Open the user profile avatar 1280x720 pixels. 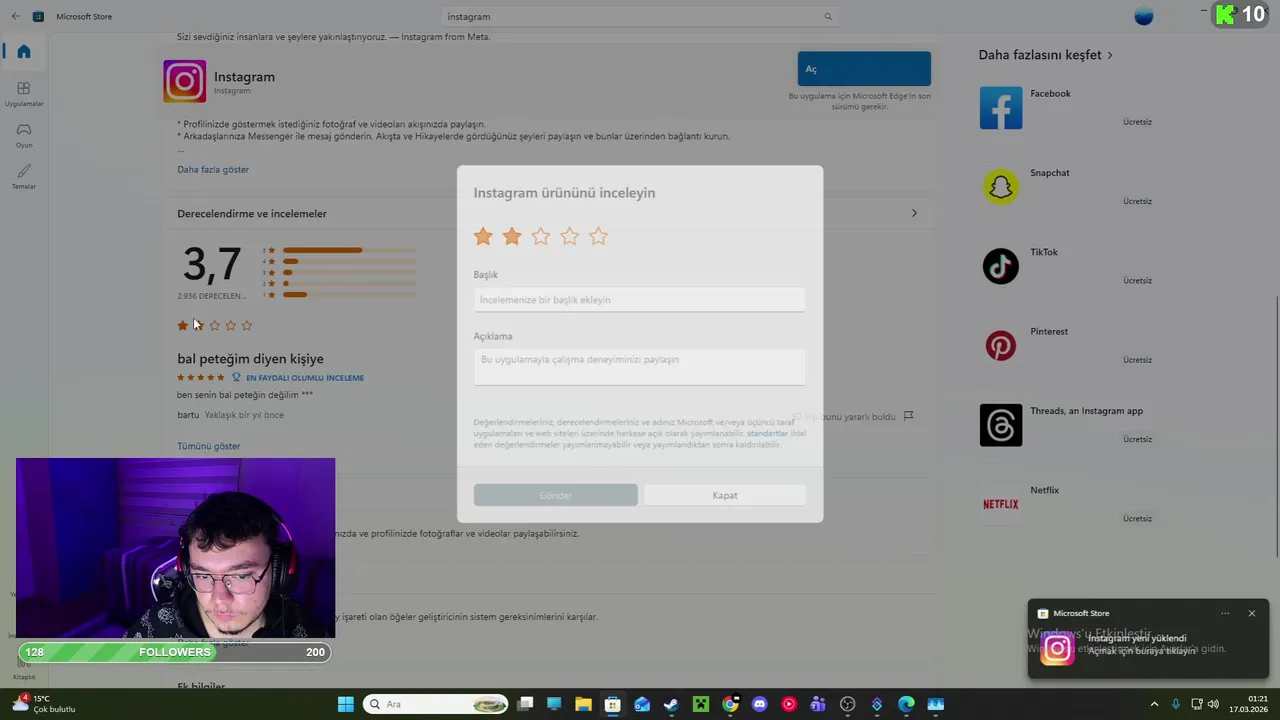tap(1144, 16)
